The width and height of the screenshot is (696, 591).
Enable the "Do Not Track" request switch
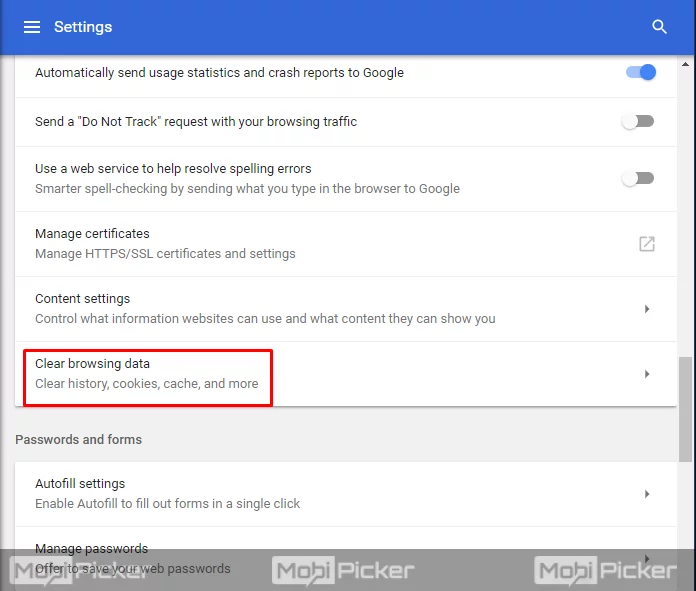tap(638, 121)
